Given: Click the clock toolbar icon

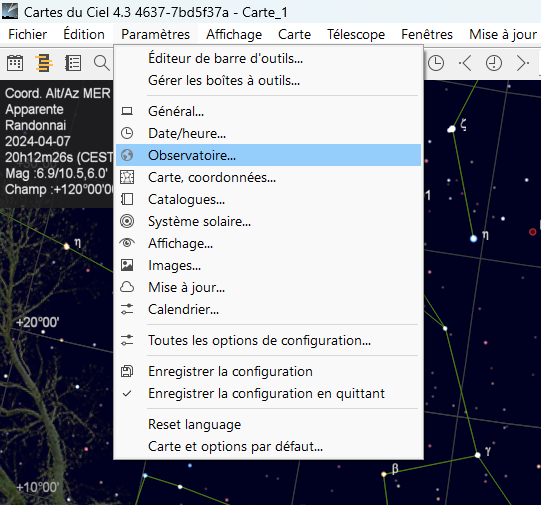Looking at the screenshot, I should [436, 63].
